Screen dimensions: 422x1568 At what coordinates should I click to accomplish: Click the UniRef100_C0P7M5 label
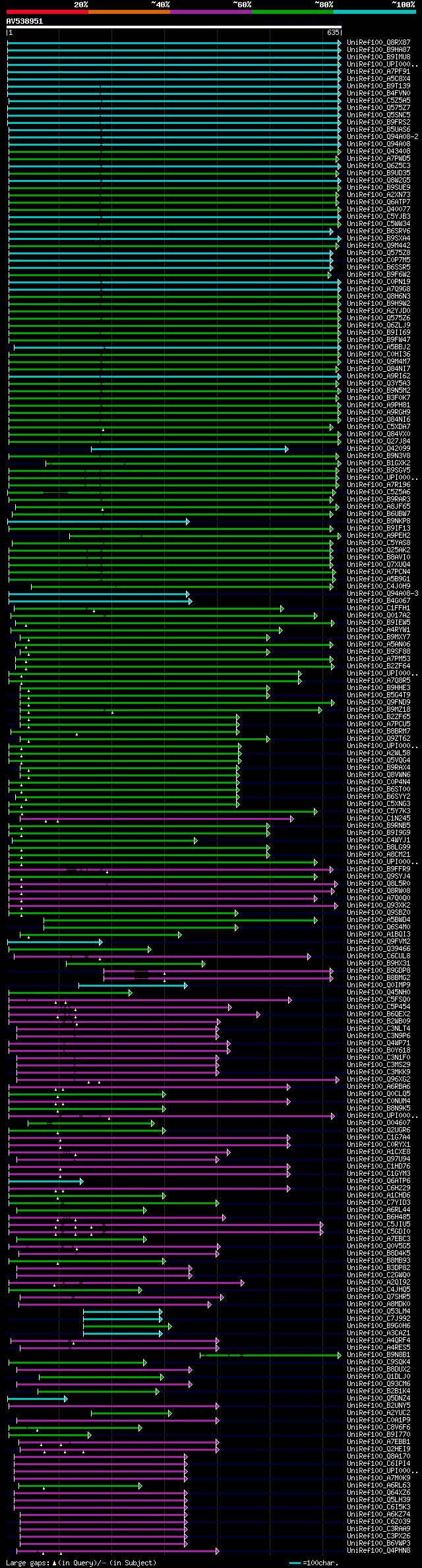click(x=378, y=260)
